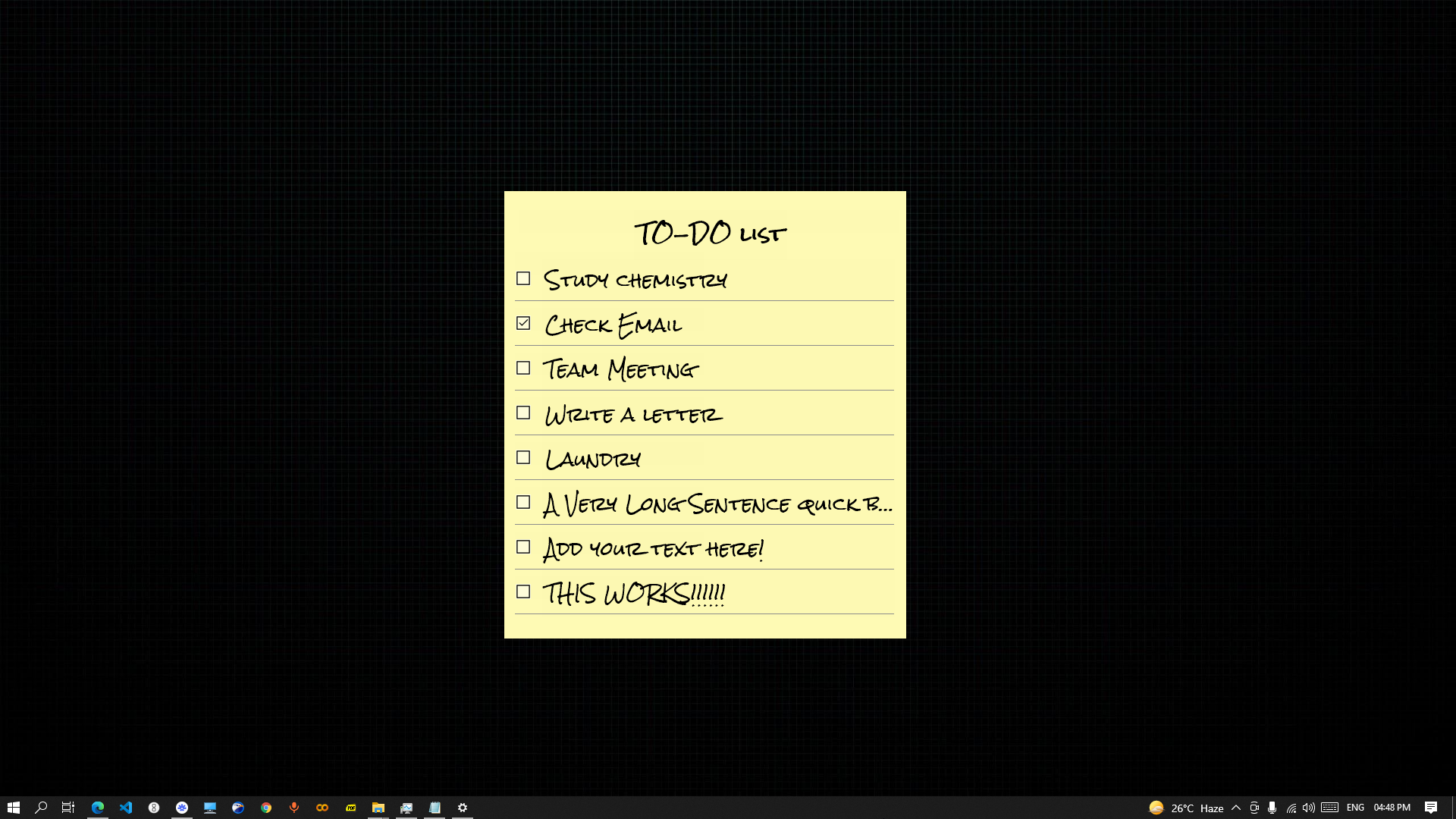Open the blue snowflake taskbar app

point(182,808)
